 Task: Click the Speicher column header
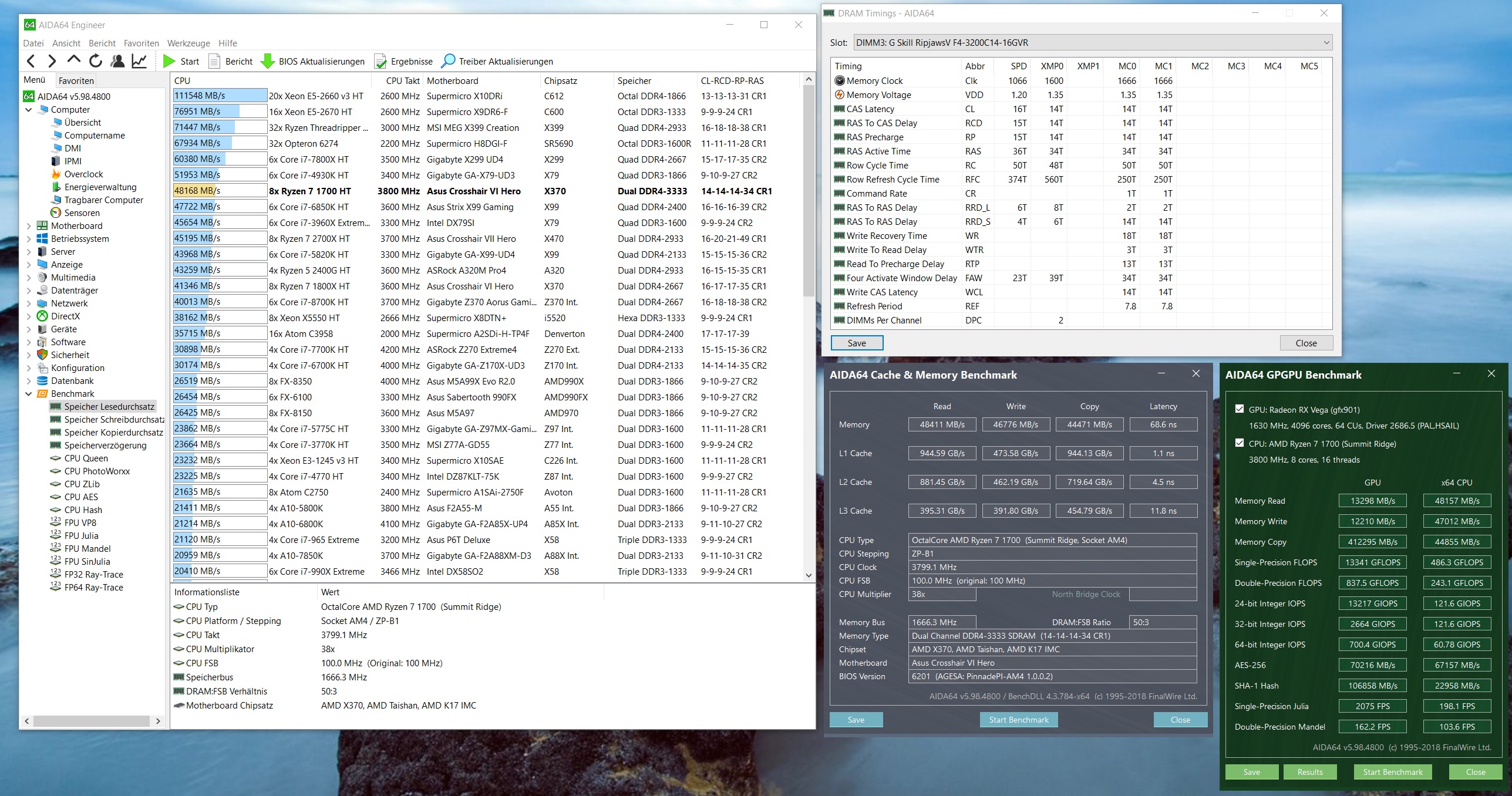click(634, 80)
